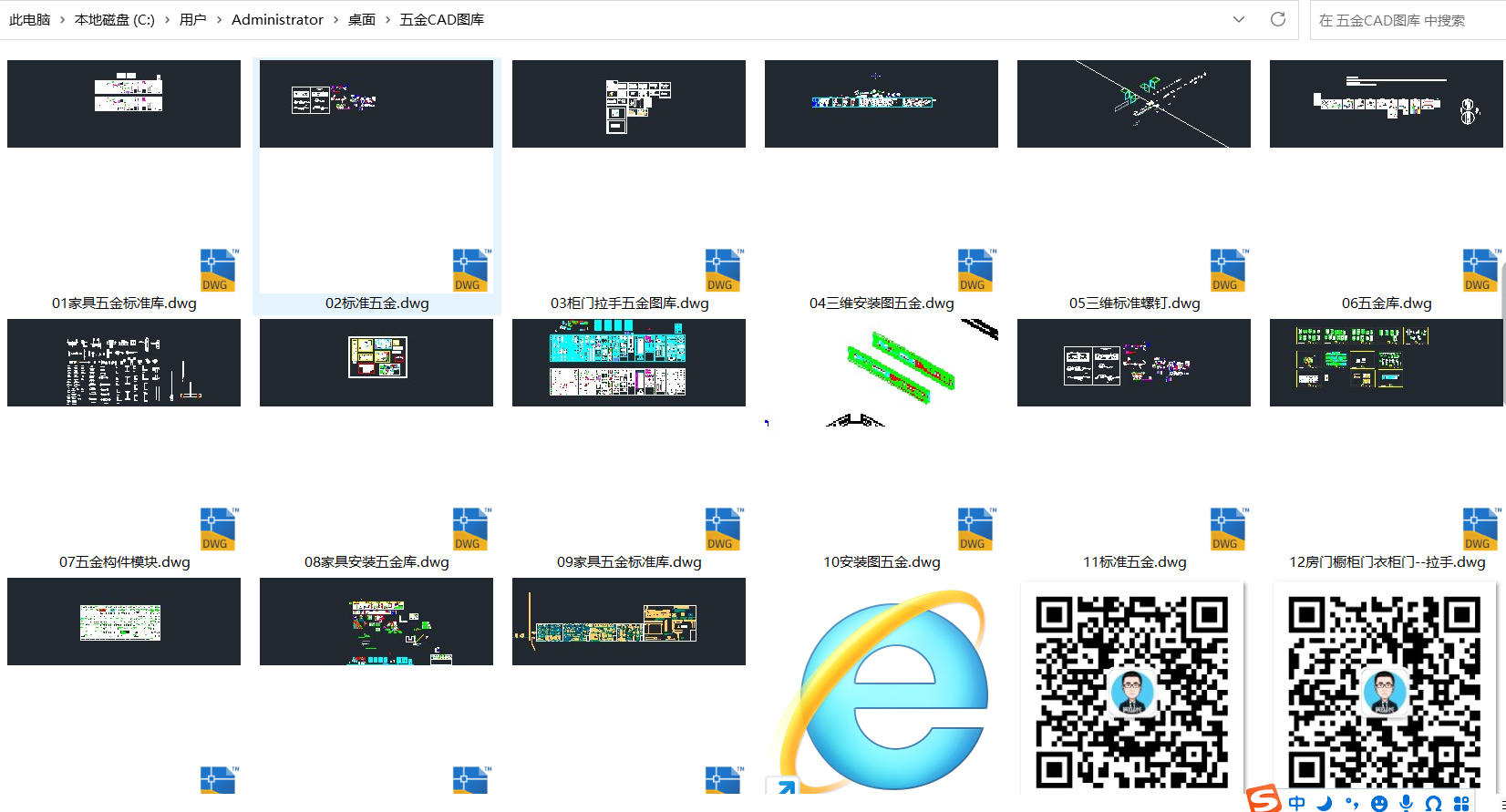Open the emoji smiley face panel

point(1379,803)
